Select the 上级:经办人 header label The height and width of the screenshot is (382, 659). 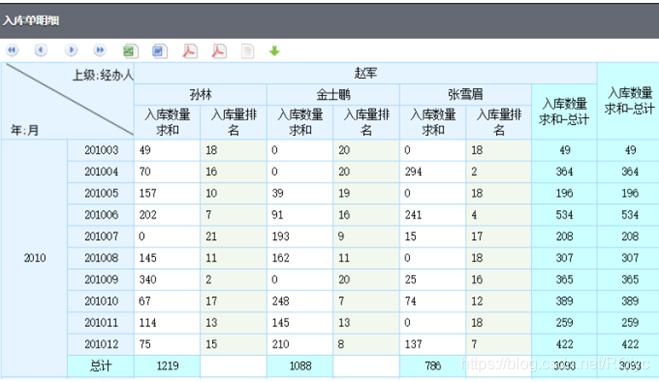103,75
